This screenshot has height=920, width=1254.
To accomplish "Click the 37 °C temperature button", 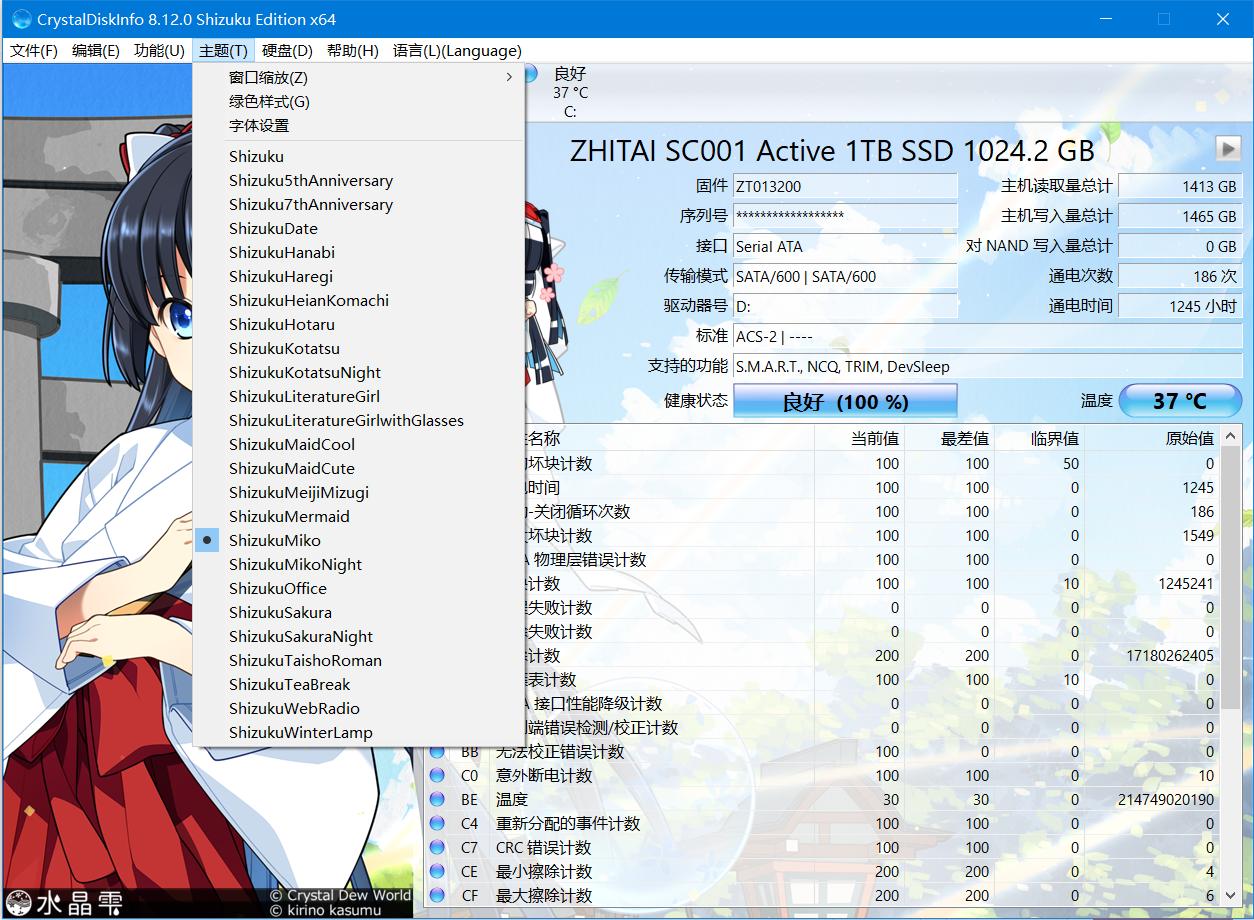I will 1180,401.
